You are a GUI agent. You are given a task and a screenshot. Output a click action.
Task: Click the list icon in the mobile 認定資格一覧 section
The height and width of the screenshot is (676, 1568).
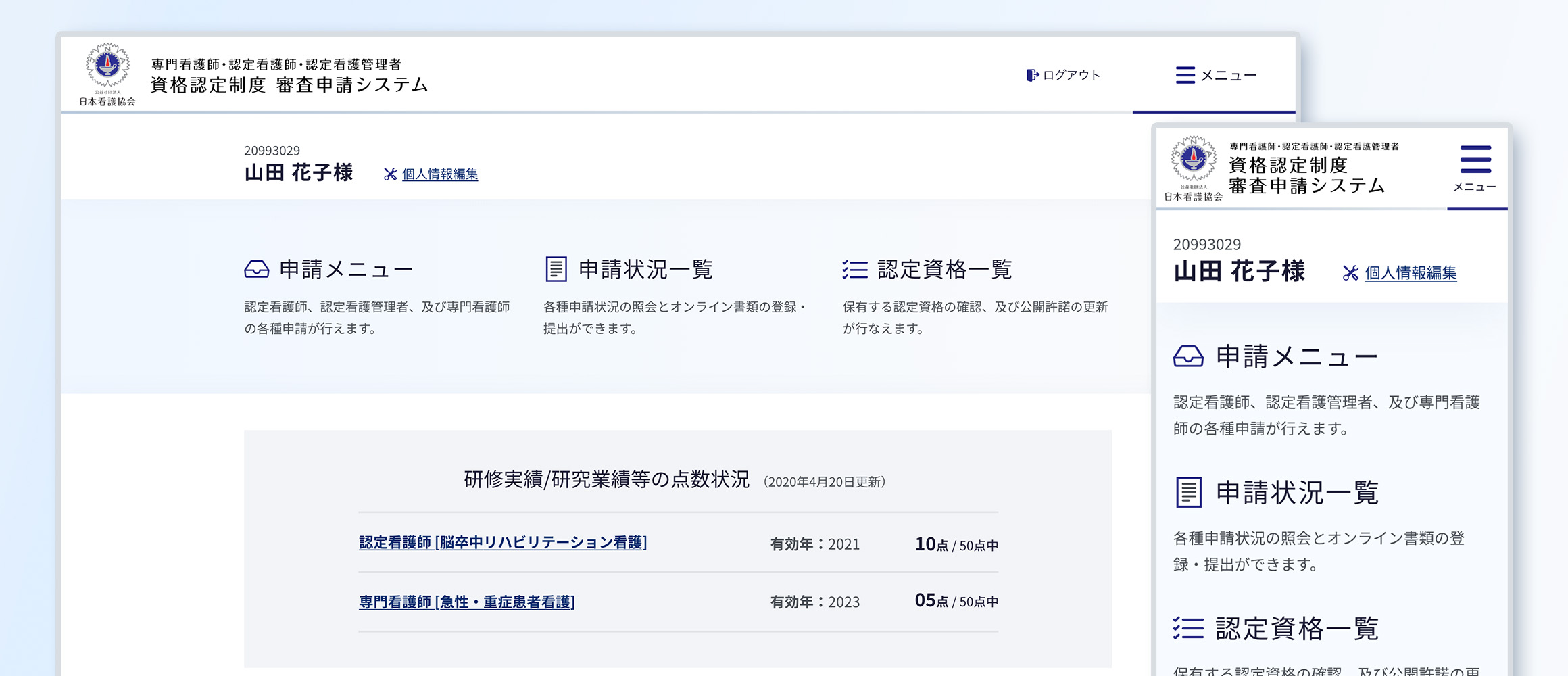pyautogui.click(x=1188, y=627)
